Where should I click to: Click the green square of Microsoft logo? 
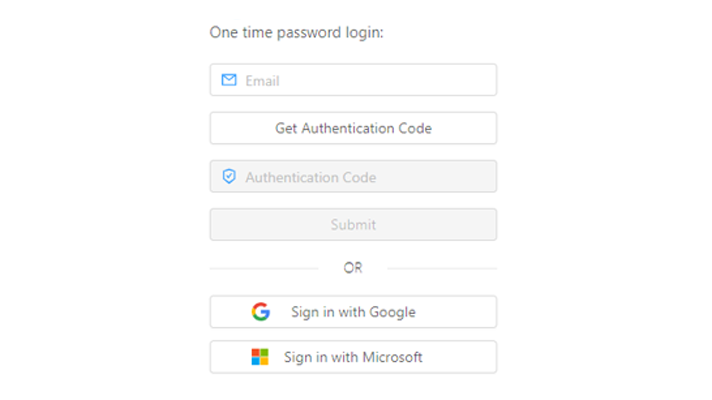point(264,353)
